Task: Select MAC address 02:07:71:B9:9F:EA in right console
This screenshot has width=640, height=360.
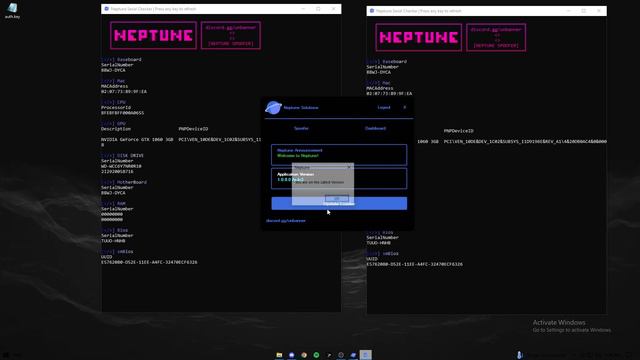Action: pos(389,93)
